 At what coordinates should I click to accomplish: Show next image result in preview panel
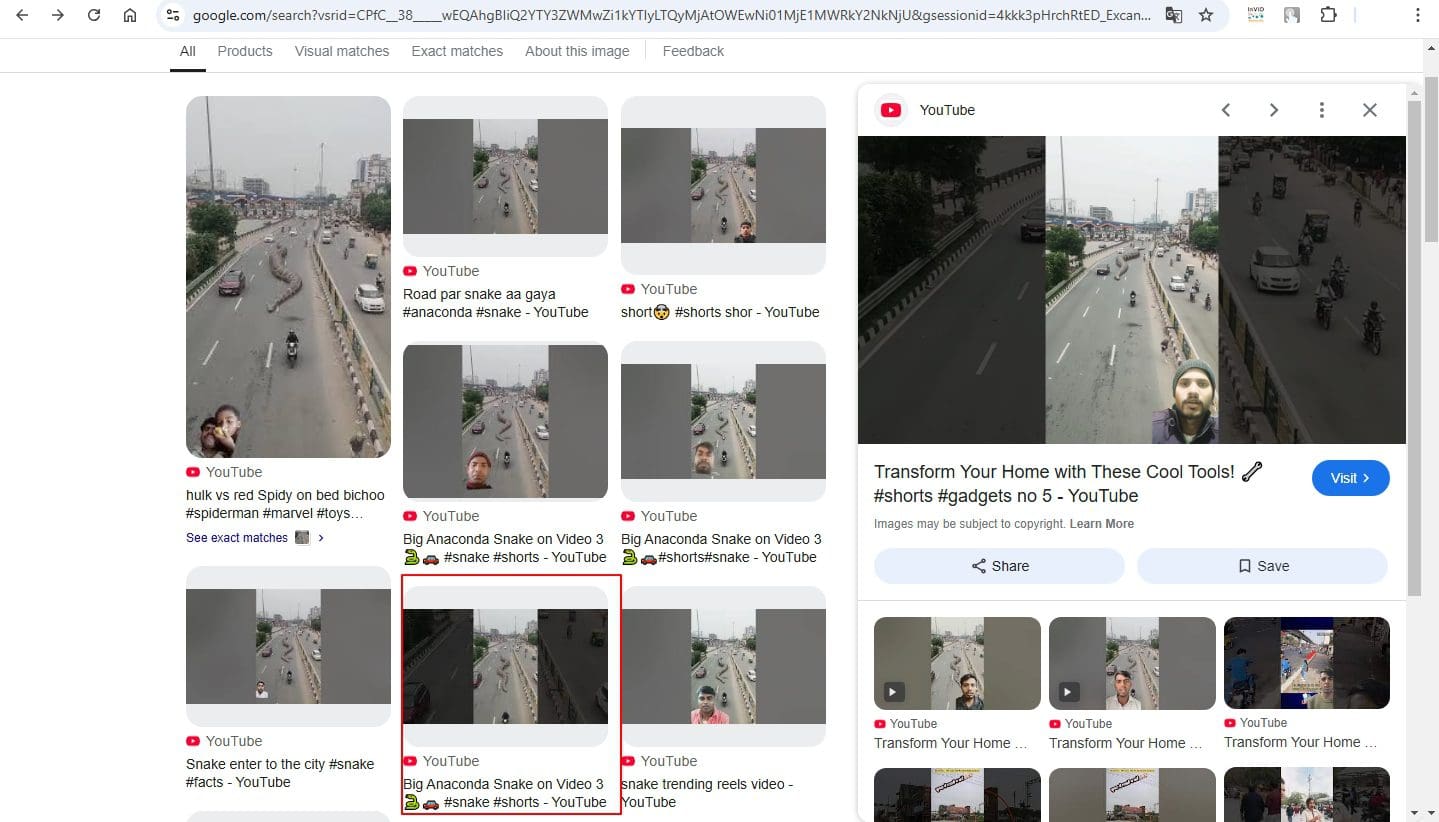[x=1273, y=110]
